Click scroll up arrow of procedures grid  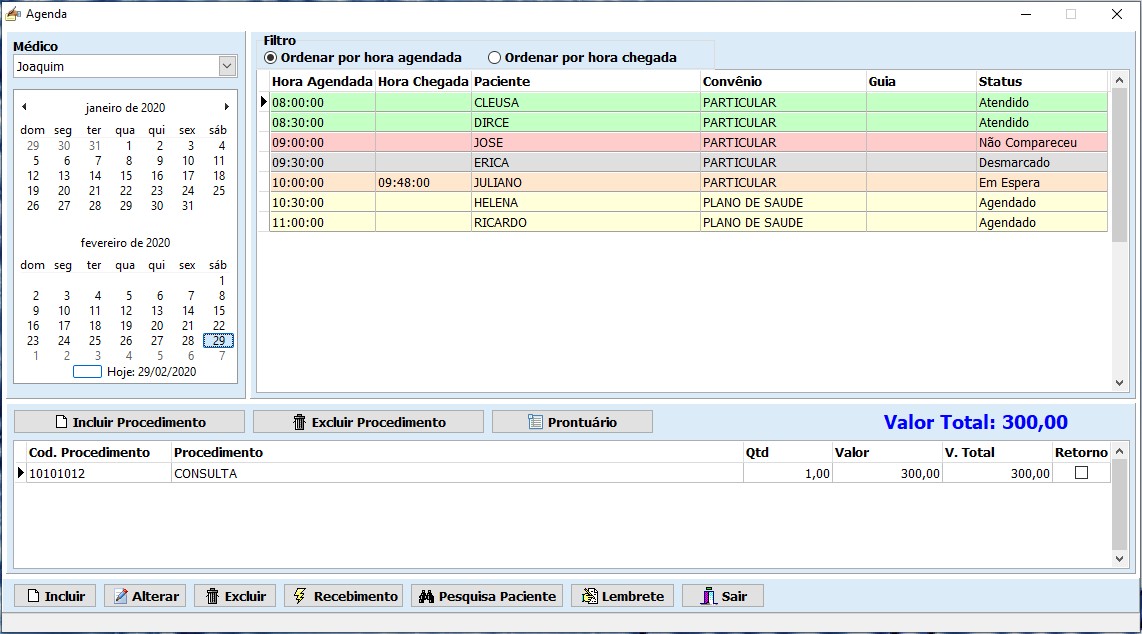pyautogui.click(x=1119, y=451)
